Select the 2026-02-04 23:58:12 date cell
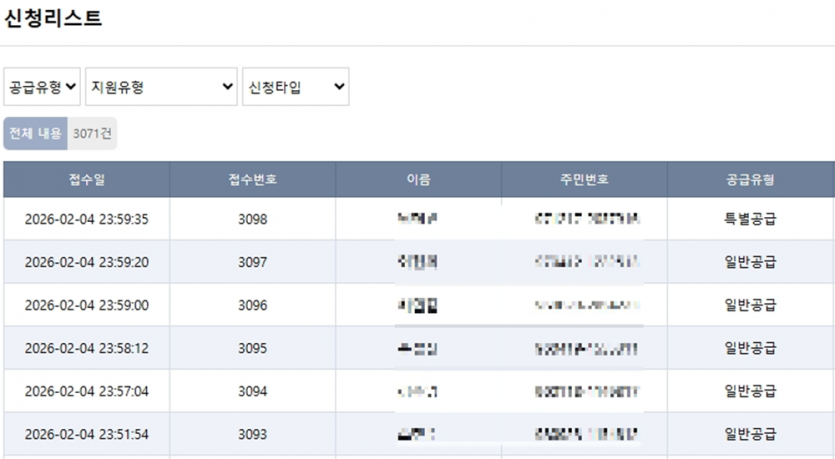Image resolution: width=835 pixels, height=459 pixels. pyautogui.click(x=86, y=349)
